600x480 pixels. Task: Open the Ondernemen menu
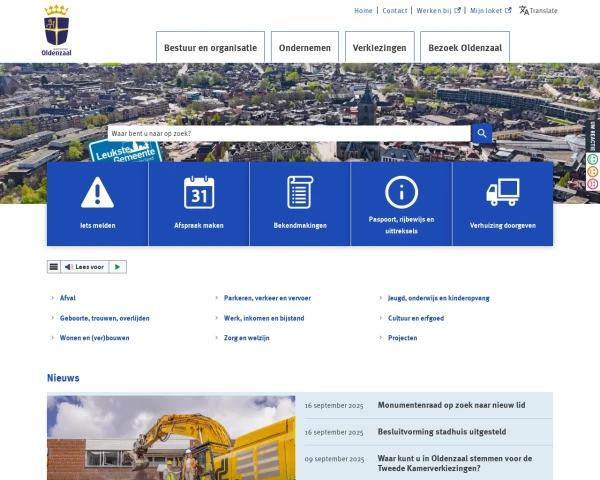pyautogui.click(x=305, y=47)
